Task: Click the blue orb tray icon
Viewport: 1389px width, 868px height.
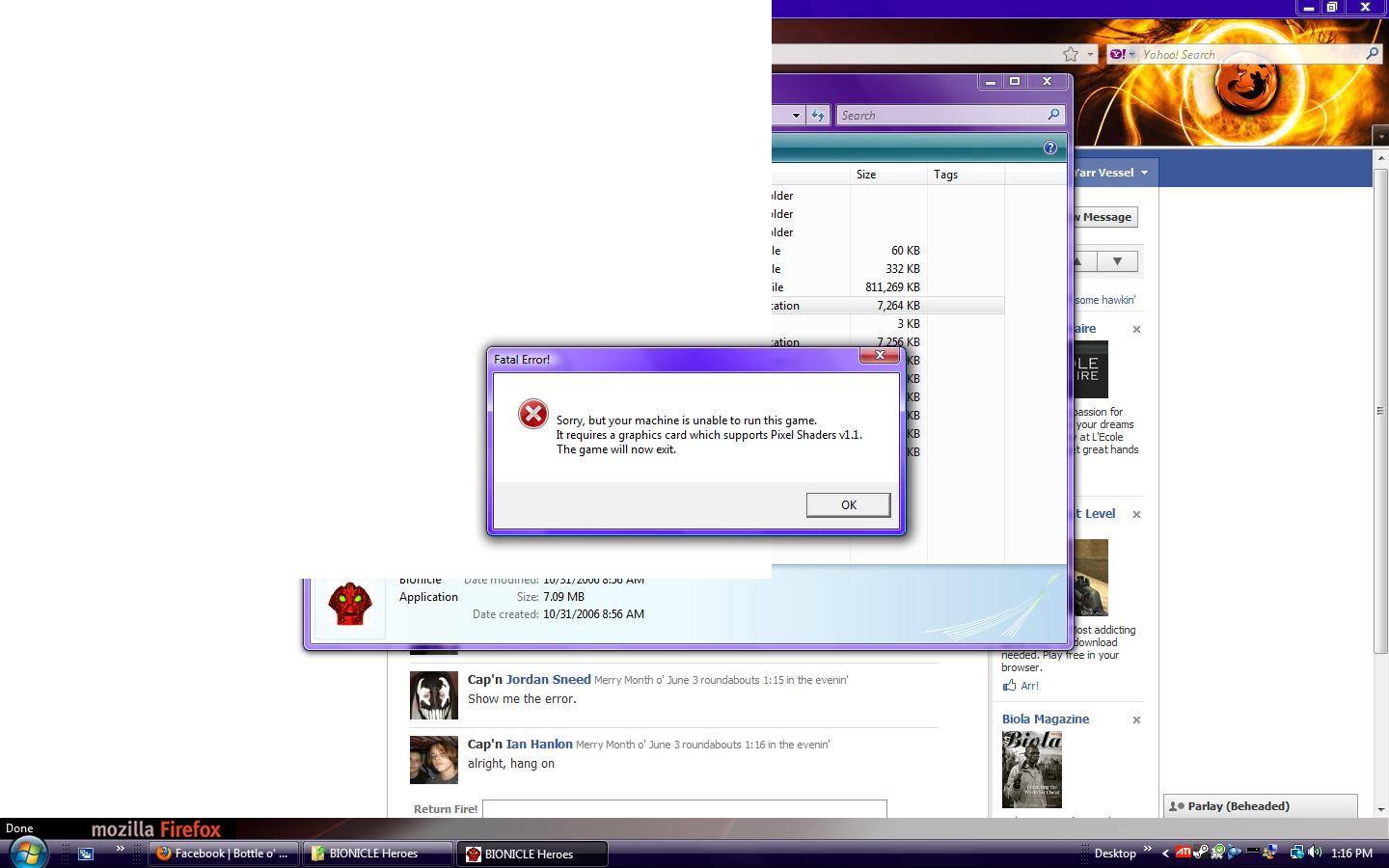Action: pos(1234,853)
